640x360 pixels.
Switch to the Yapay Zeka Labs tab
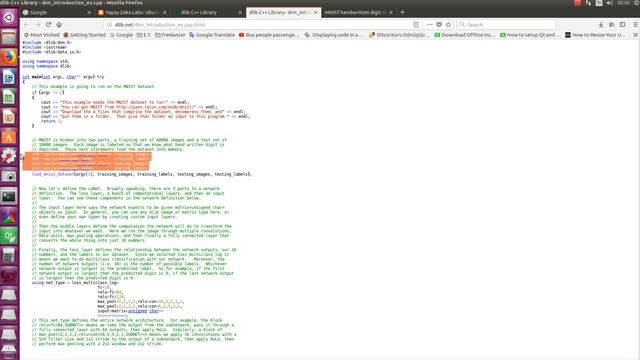[x=132, y=12]
